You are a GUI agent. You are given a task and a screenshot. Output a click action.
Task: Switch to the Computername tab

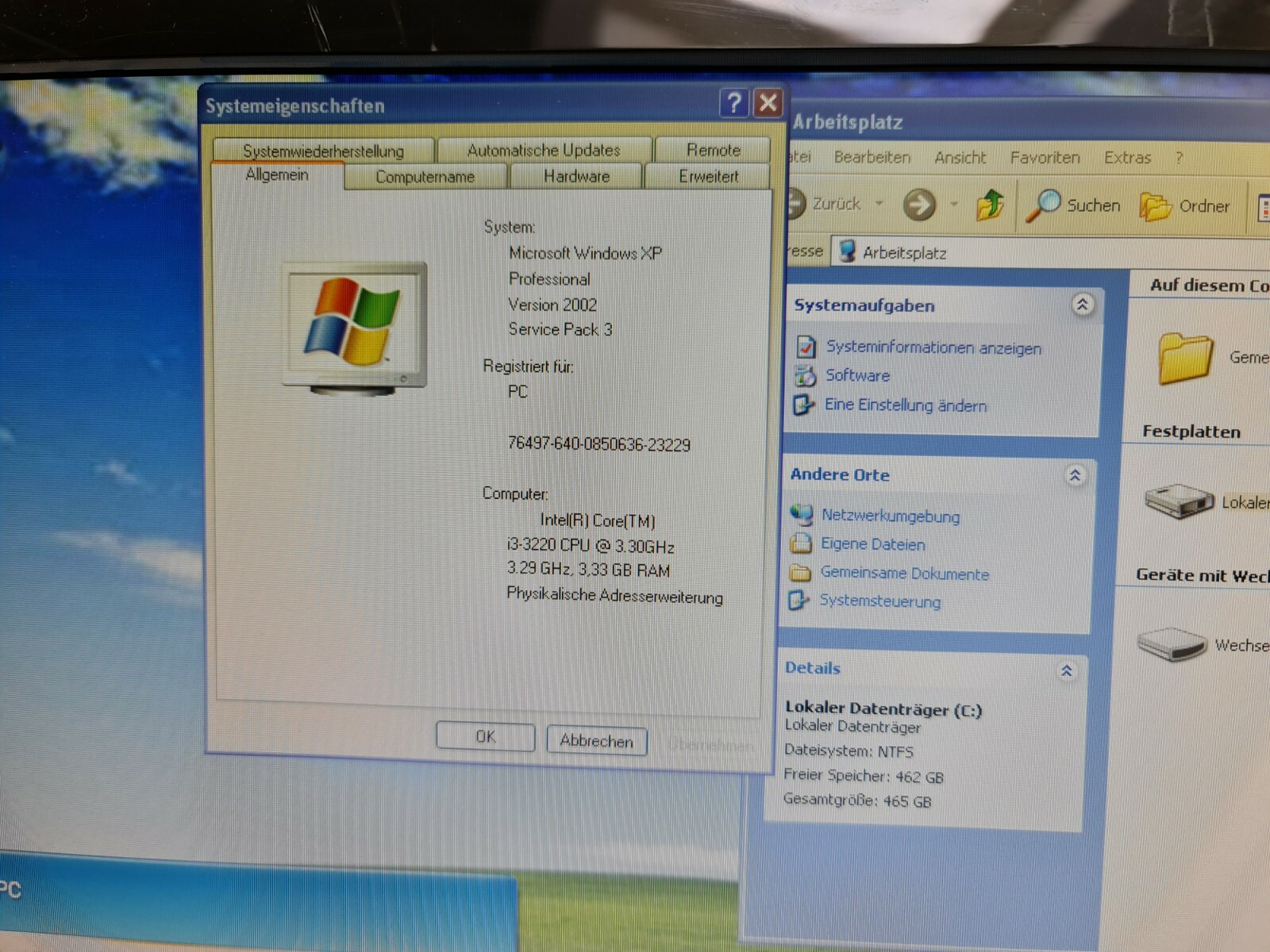click(425, 176)
